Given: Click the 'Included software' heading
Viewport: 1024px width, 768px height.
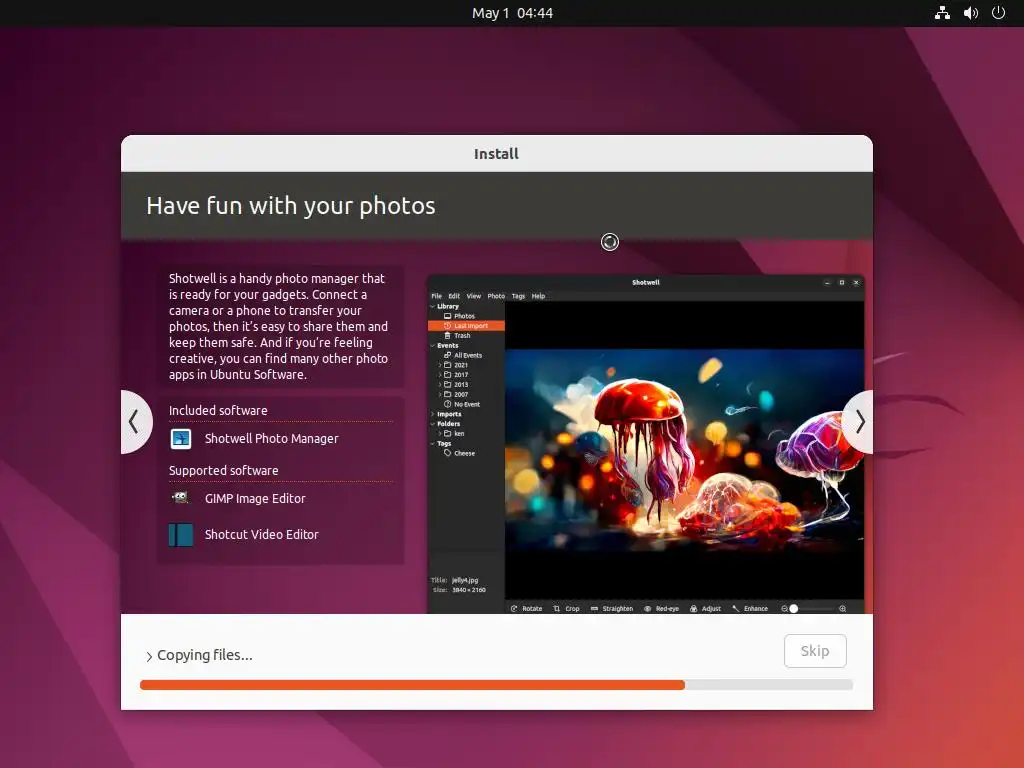Looking at the screenshot, I should click(x=218, y=411).
